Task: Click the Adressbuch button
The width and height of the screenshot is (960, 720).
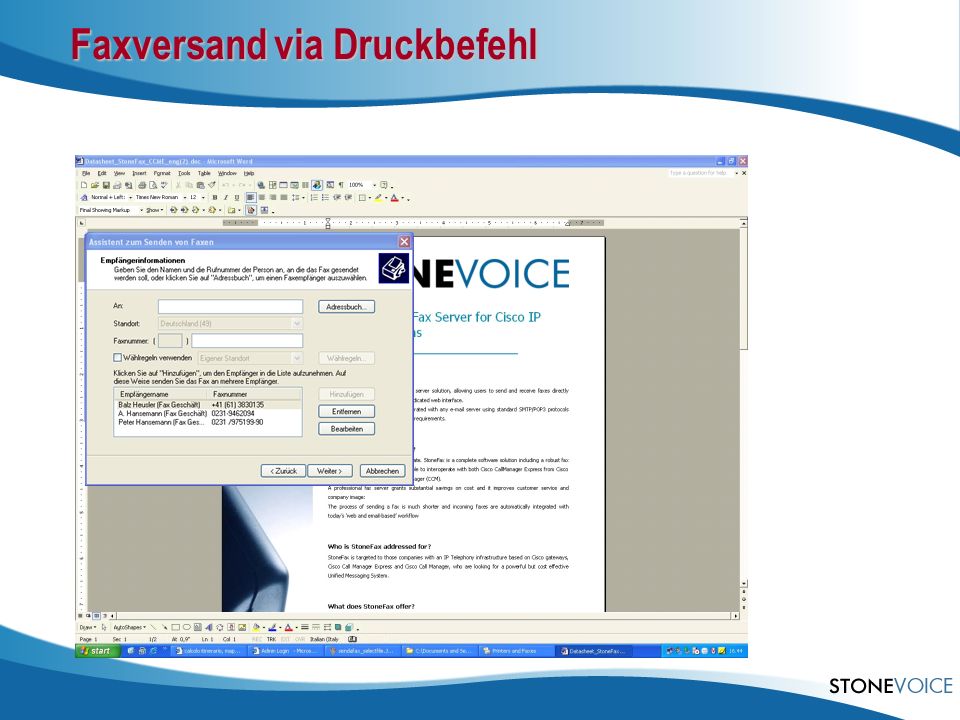Action: (x=347, y=307)
